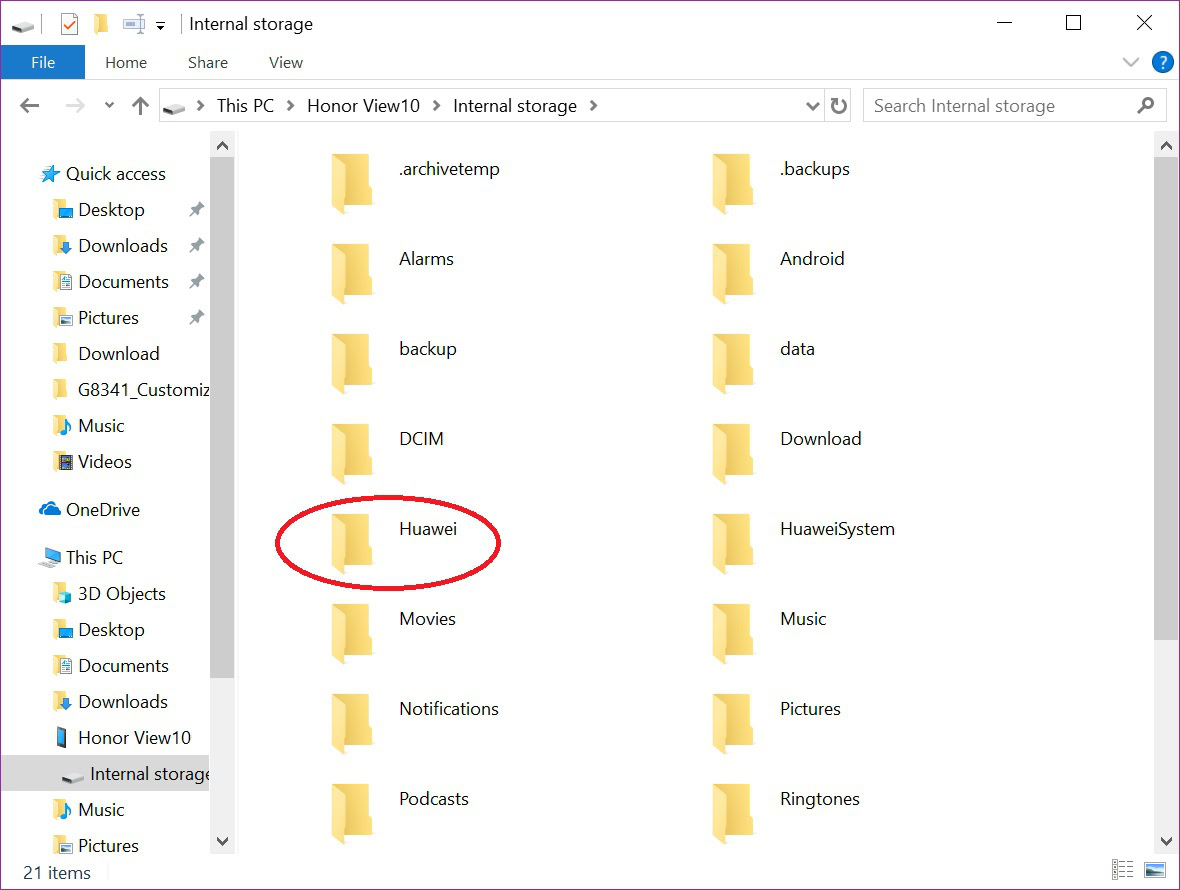Switch to the View ribbon tab

(286, 62)
